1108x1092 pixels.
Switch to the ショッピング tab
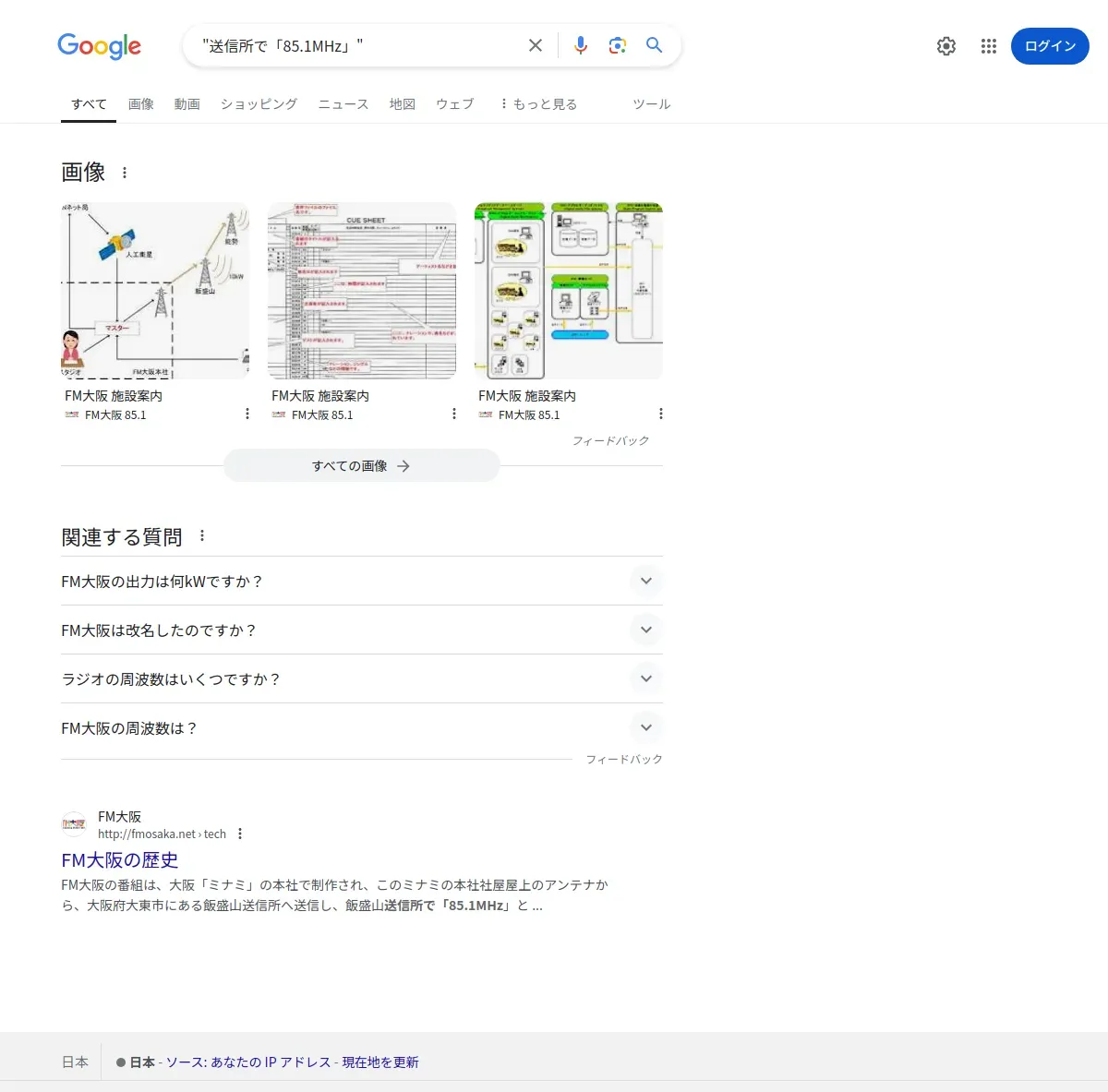coord(259,104)
